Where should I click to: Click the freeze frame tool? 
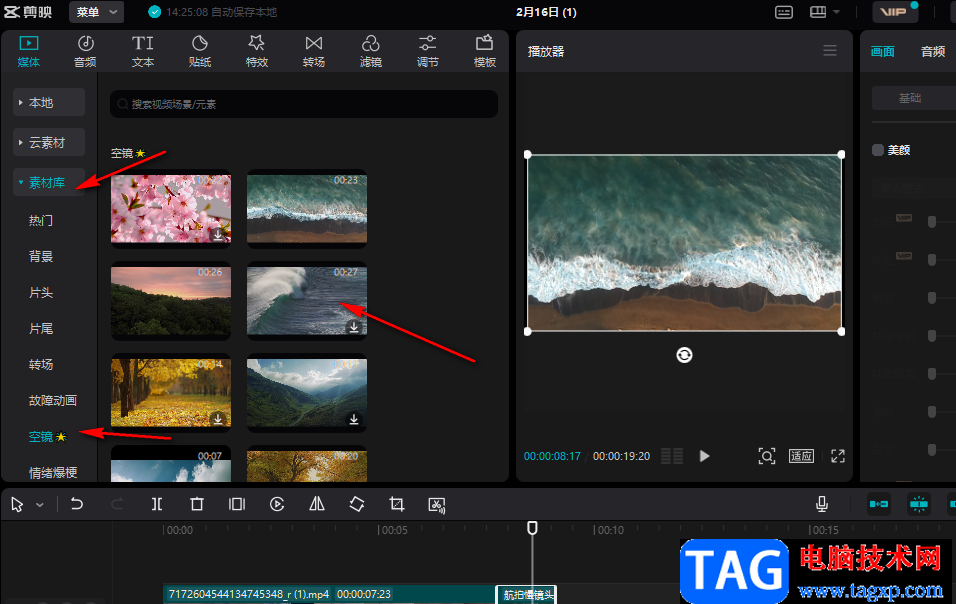(237, 504)
